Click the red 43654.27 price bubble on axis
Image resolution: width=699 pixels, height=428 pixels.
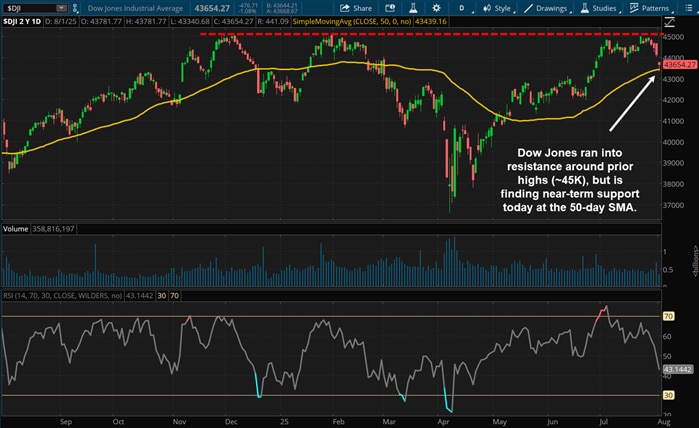coord(679,65)
